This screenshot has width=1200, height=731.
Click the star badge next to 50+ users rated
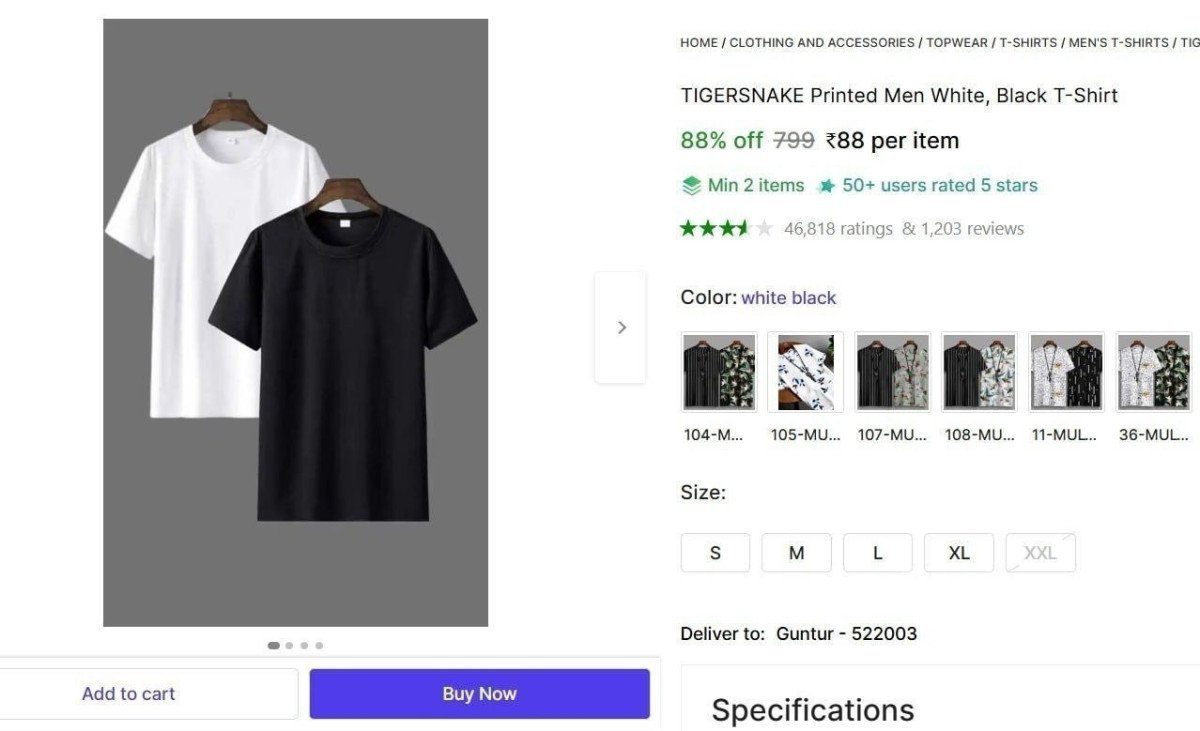[x=827, y=185]
